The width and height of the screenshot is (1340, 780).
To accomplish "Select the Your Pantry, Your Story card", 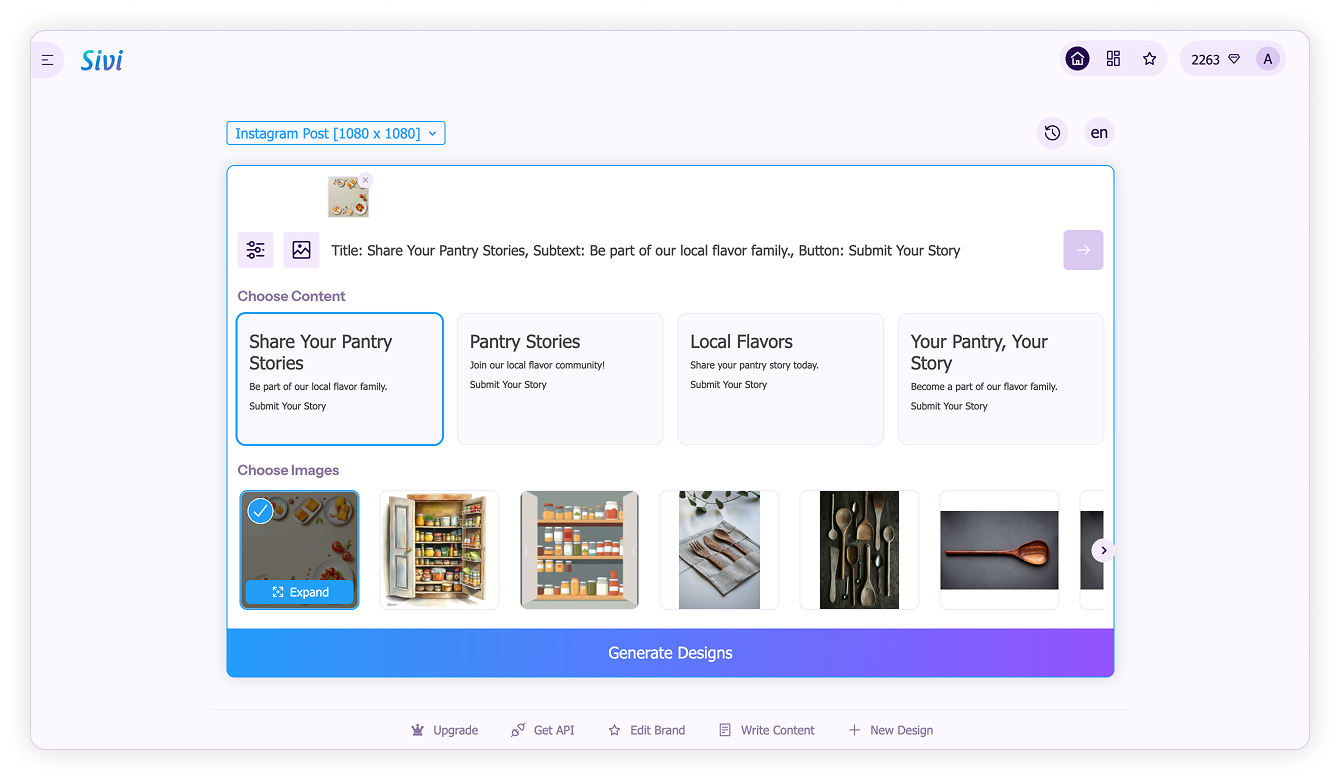I will [1001, 379].
